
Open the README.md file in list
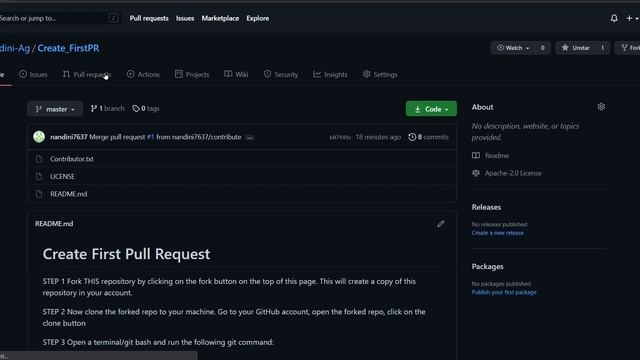[69, 194]
